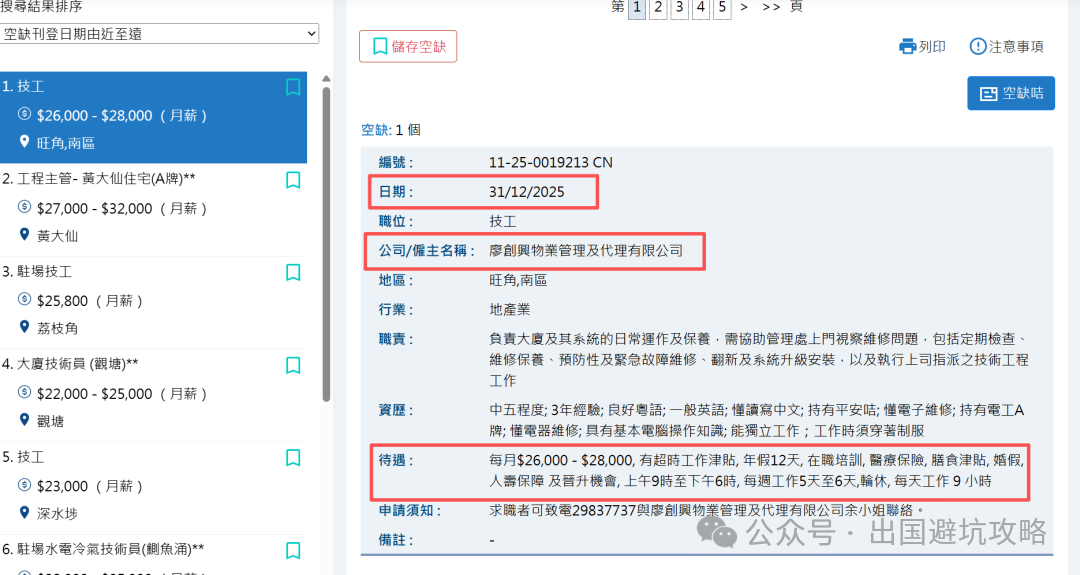Select job listing 1. 技工
Image resolution: width=1080 pixels, height=575 pixels.
click(x=154, y=117)
